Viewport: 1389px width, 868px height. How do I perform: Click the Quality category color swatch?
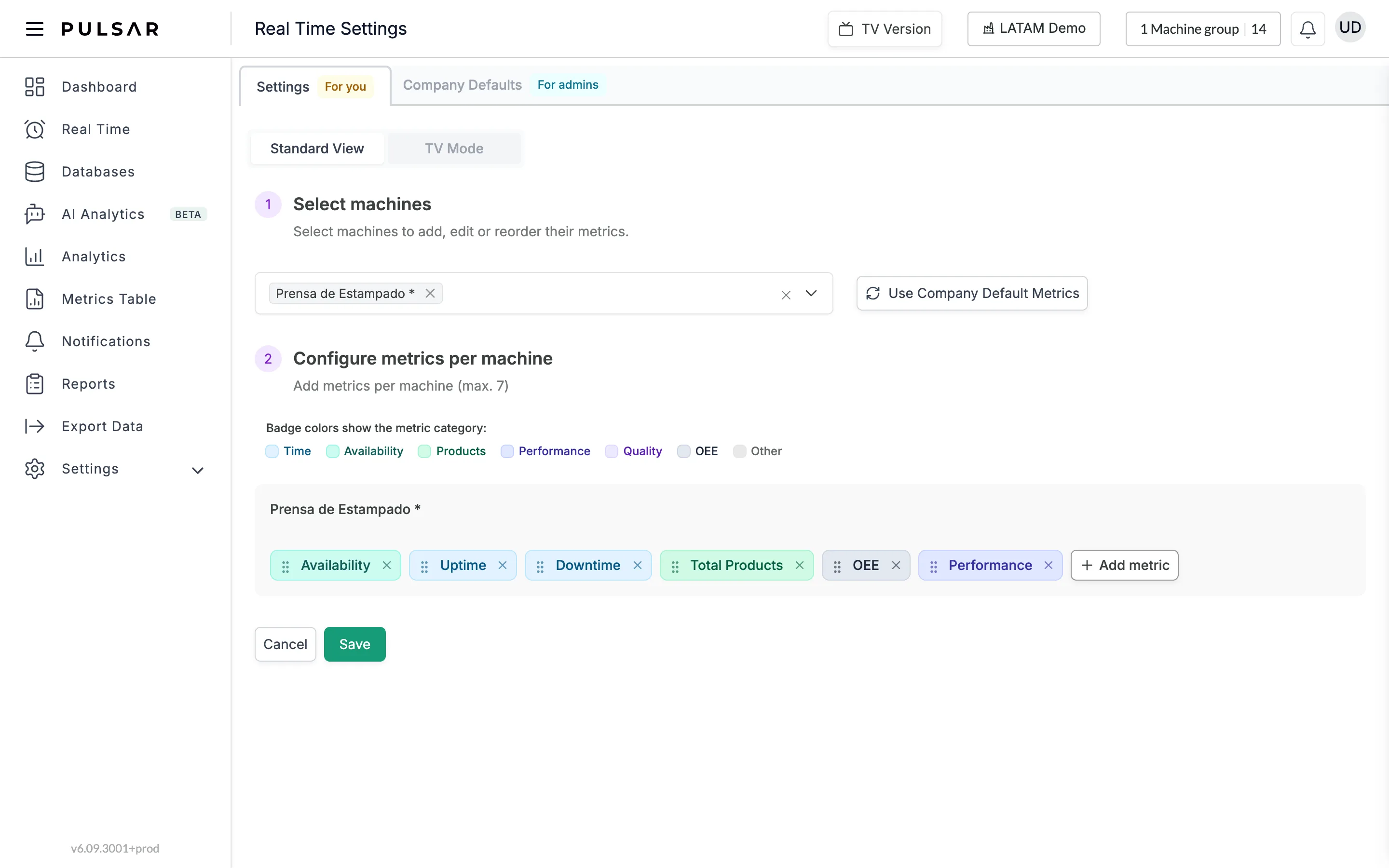(x=612, y=451)
